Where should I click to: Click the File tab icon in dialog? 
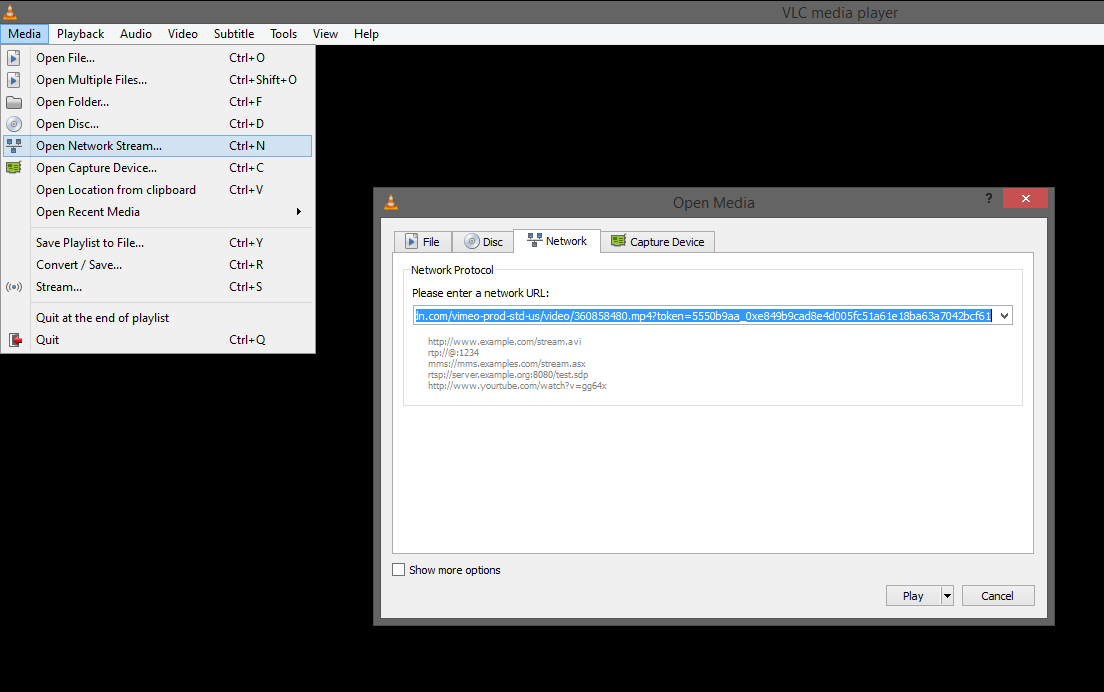(412, 241)
